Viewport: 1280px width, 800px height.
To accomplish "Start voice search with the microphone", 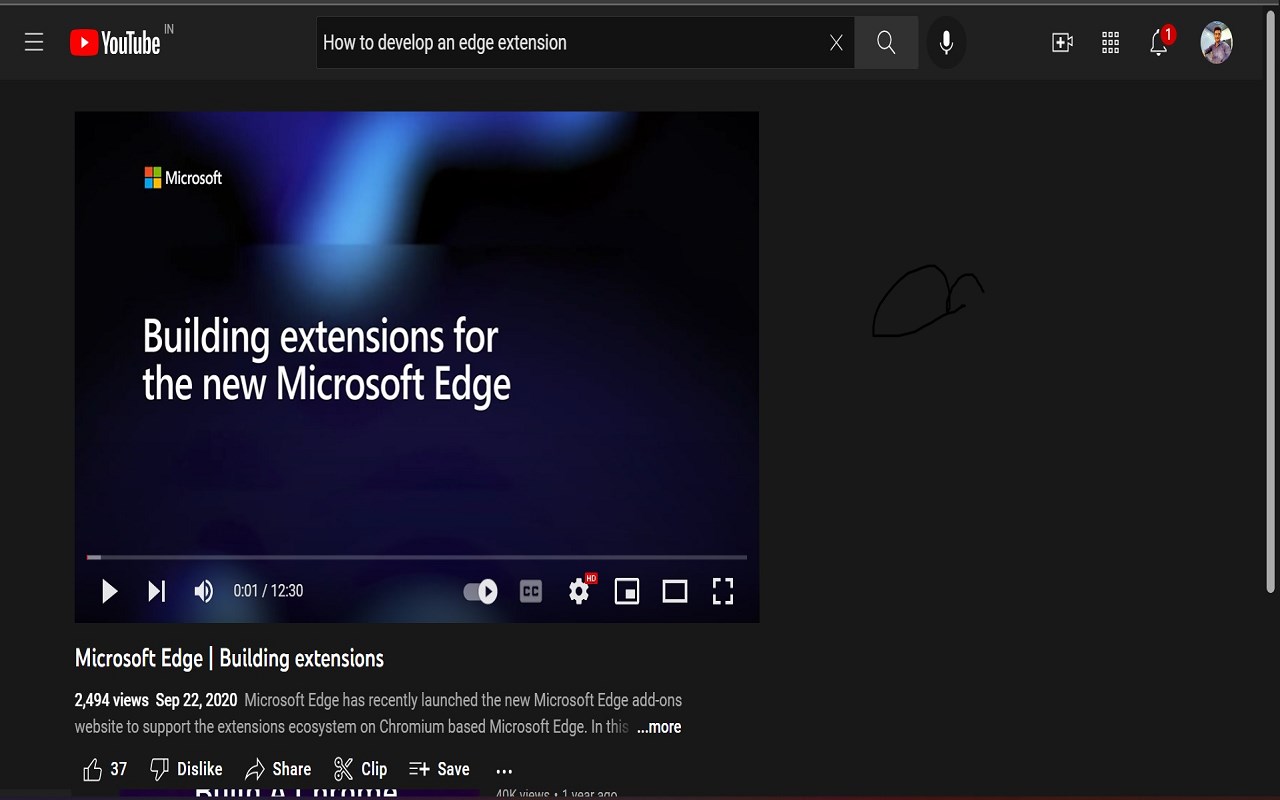I will coord(946,42).
